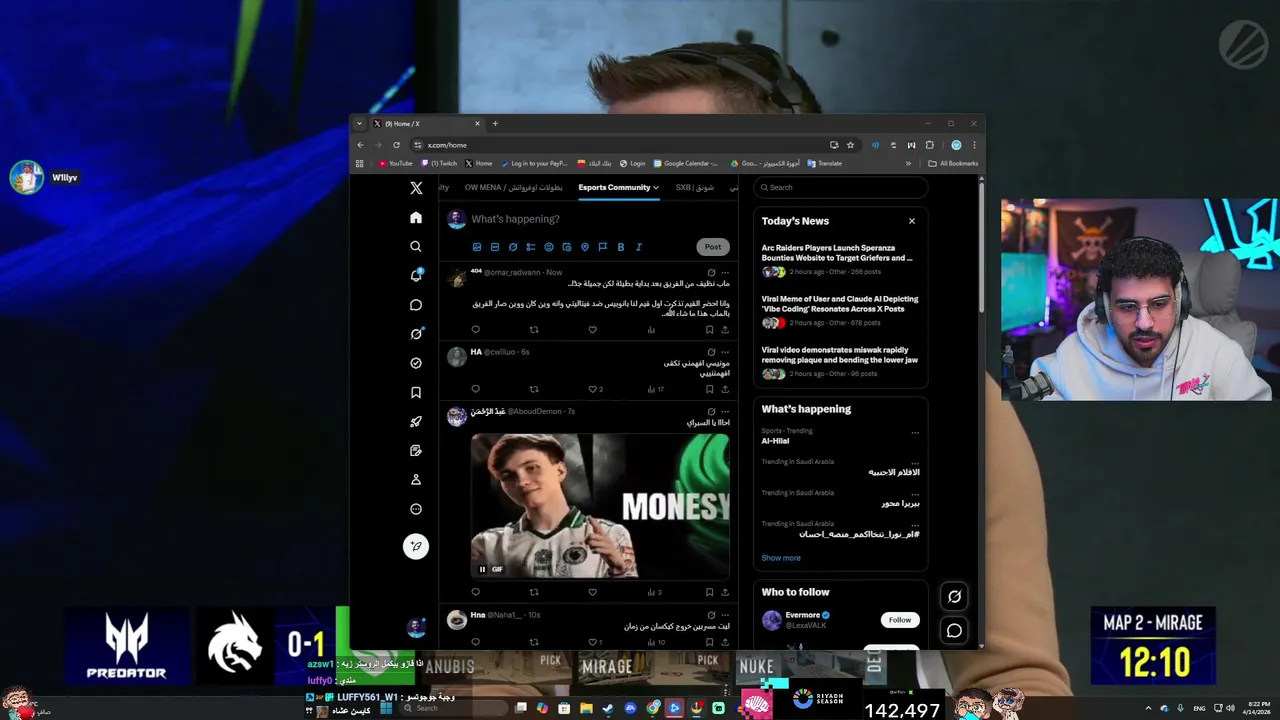Image resolution: width=1280 pixels, height=720 pixels.
Task: Open All Bookmarks folder
Action: (x=953, y=163)
